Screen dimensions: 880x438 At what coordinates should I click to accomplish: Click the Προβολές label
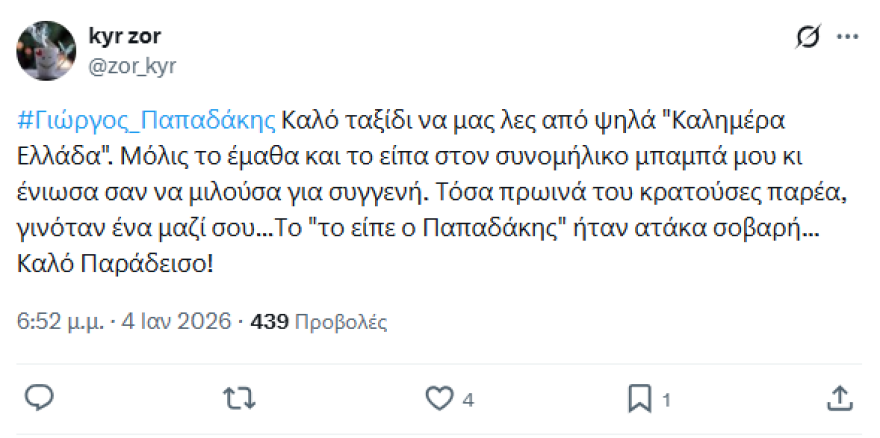pyautogui.click(x=340, y=322)
